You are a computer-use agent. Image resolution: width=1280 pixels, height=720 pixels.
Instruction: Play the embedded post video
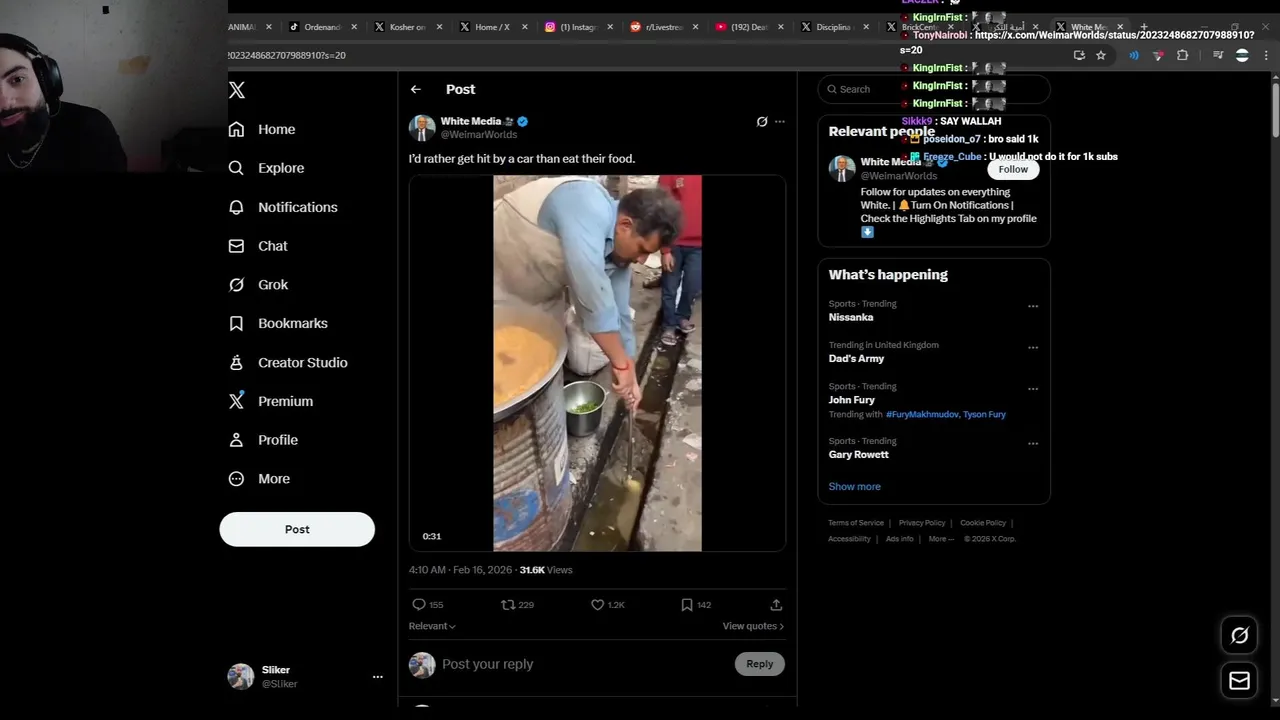click(597, 363)
